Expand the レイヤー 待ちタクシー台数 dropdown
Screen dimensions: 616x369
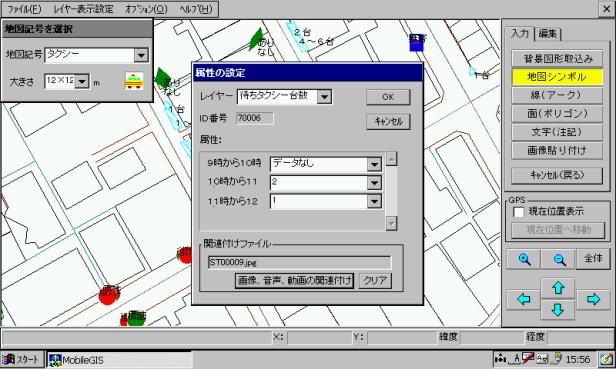click(x=324, y=97)
